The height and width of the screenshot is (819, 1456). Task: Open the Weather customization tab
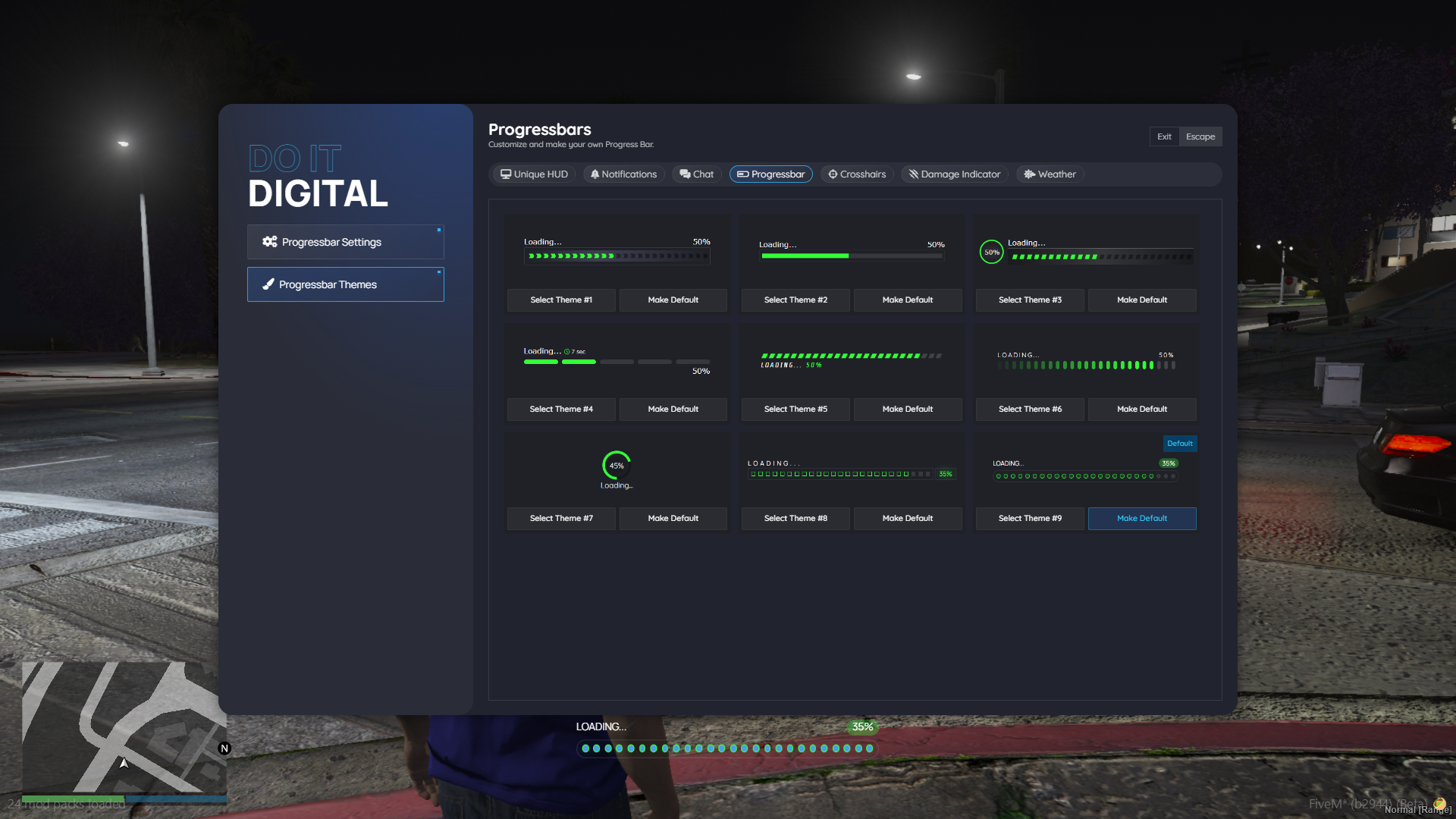[1050, 174]
